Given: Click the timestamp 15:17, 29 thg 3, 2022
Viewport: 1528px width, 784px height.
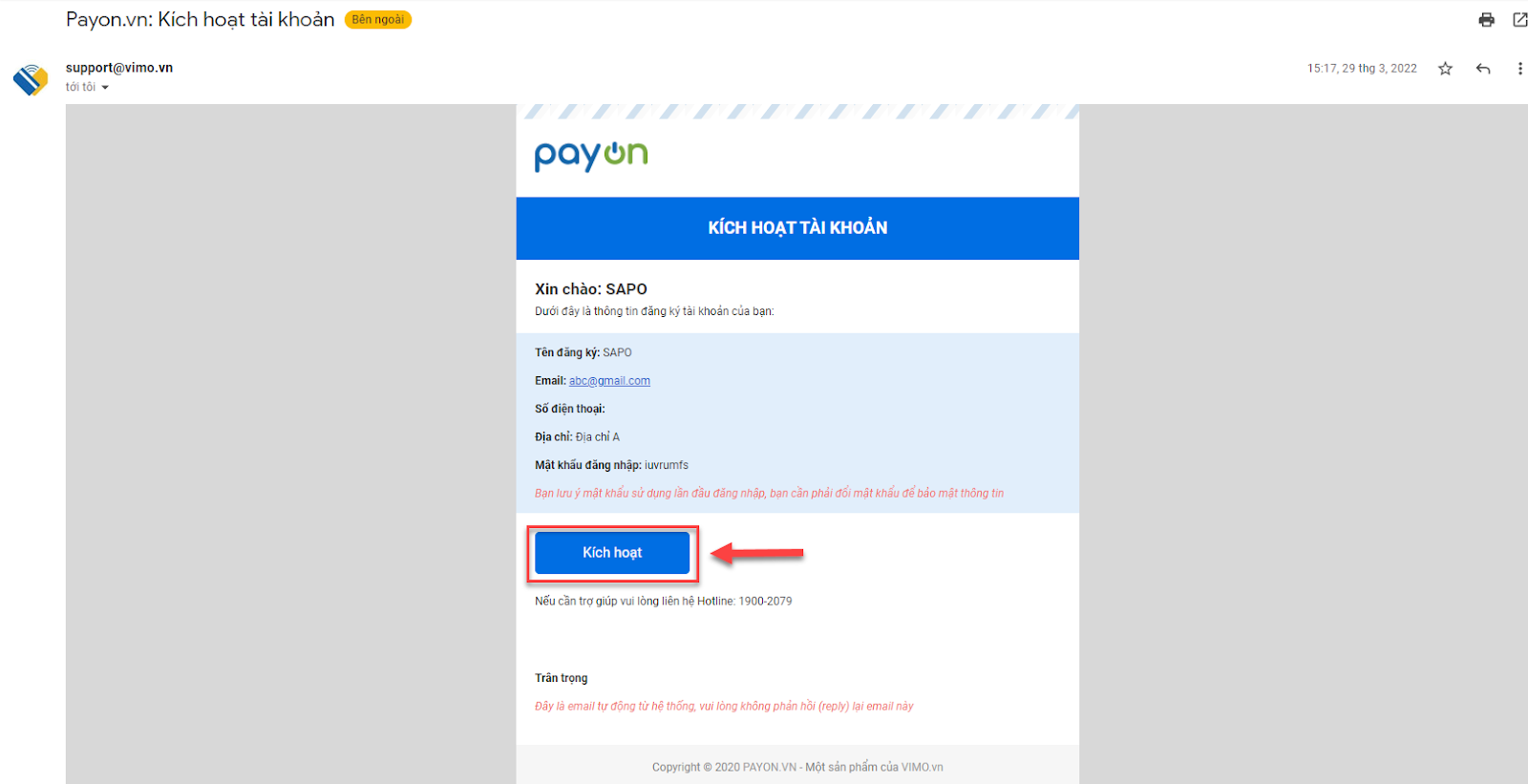Looking at the screenshot, I should [1362, 69].
